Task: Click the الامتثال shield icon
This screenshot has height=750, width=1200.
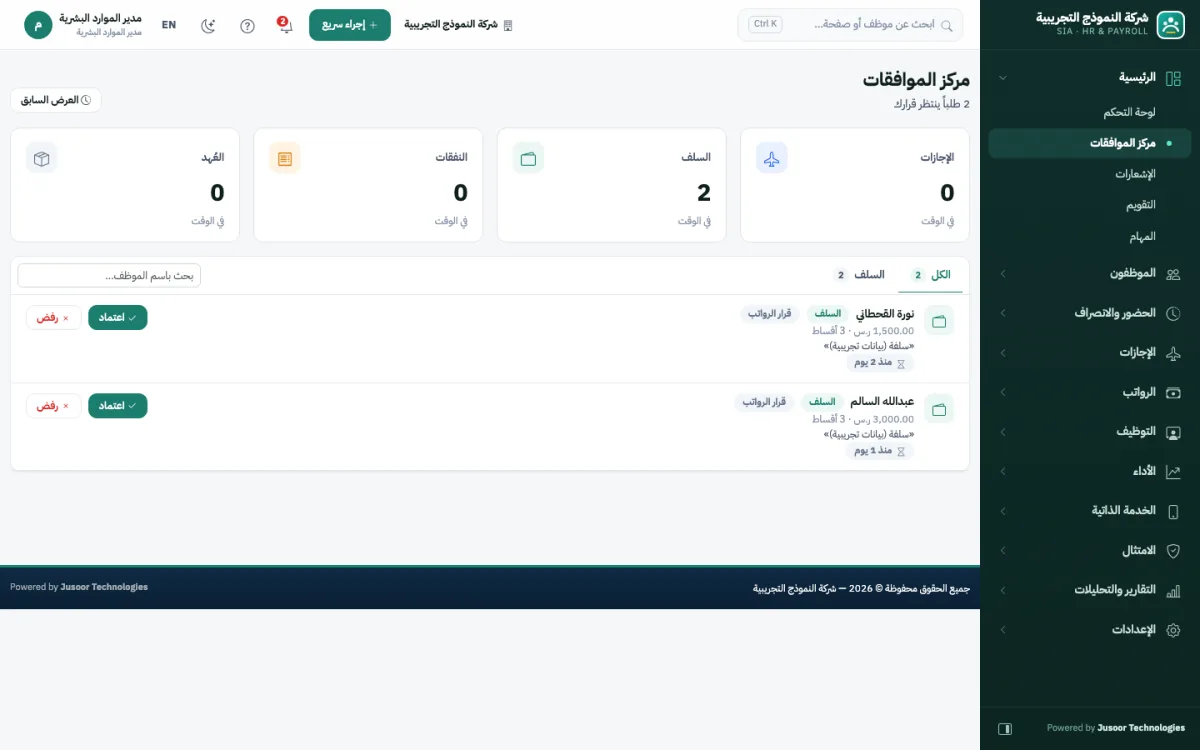Action: (x=1174, y=550)
